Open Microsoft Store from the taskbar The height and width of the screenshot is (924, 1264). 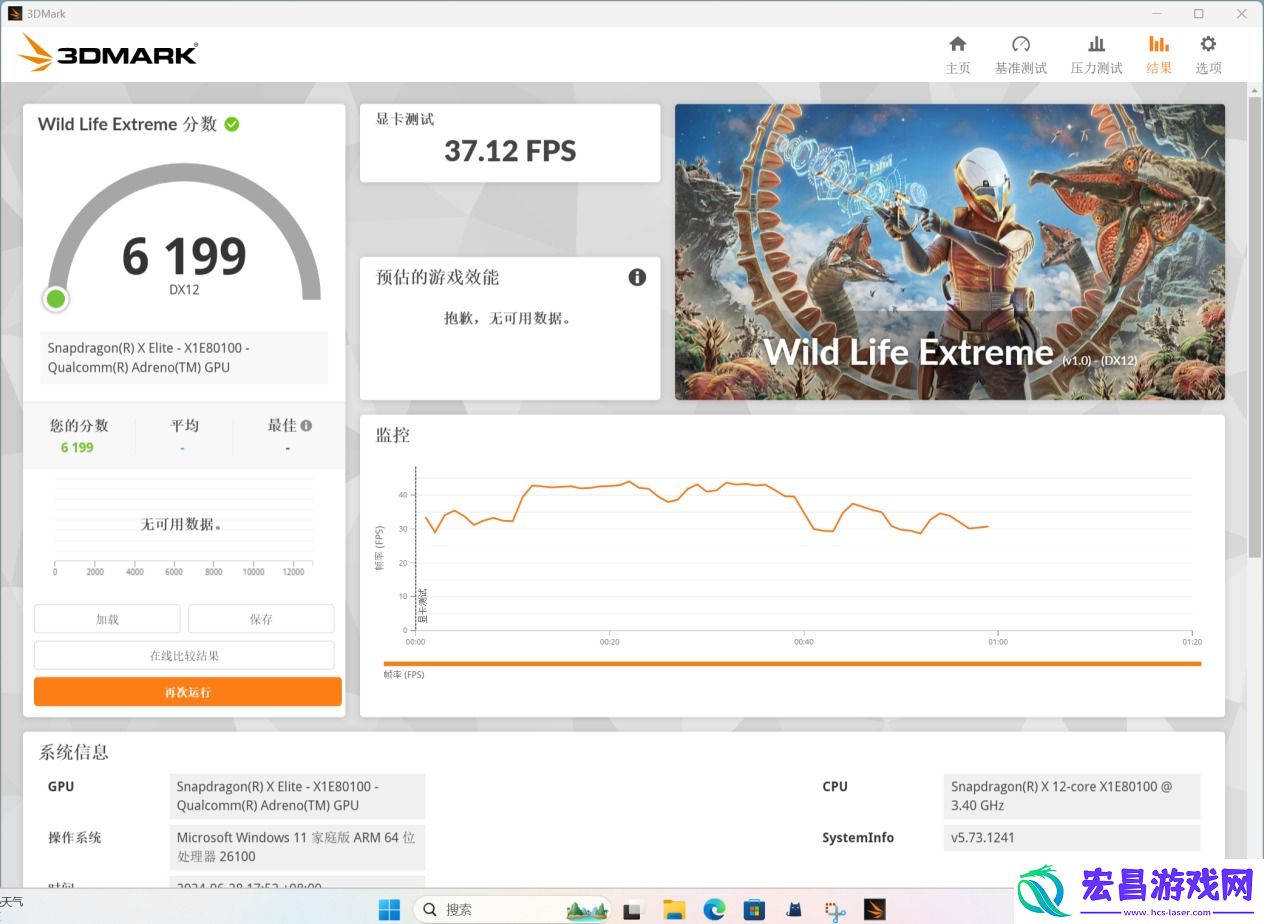pyautogui.click(x=754, y=910)
